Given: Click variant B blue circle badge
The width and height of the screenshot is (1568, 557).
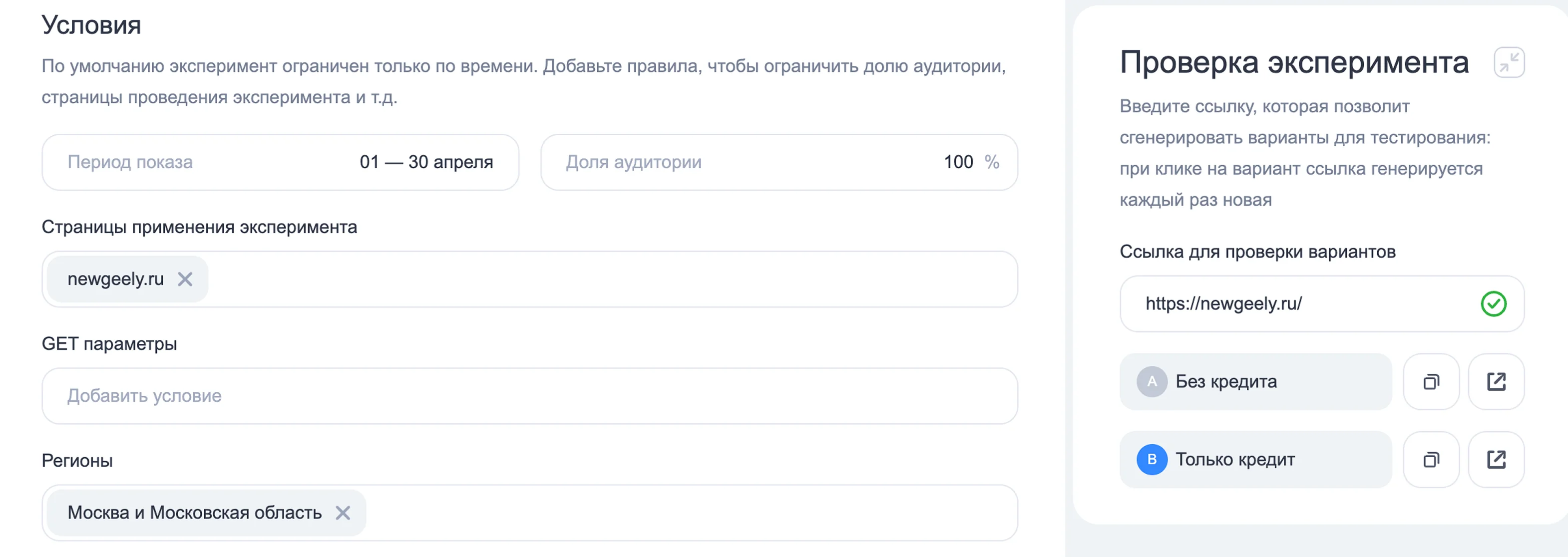Looking at the screenshot, I should tap(1151, 460).
